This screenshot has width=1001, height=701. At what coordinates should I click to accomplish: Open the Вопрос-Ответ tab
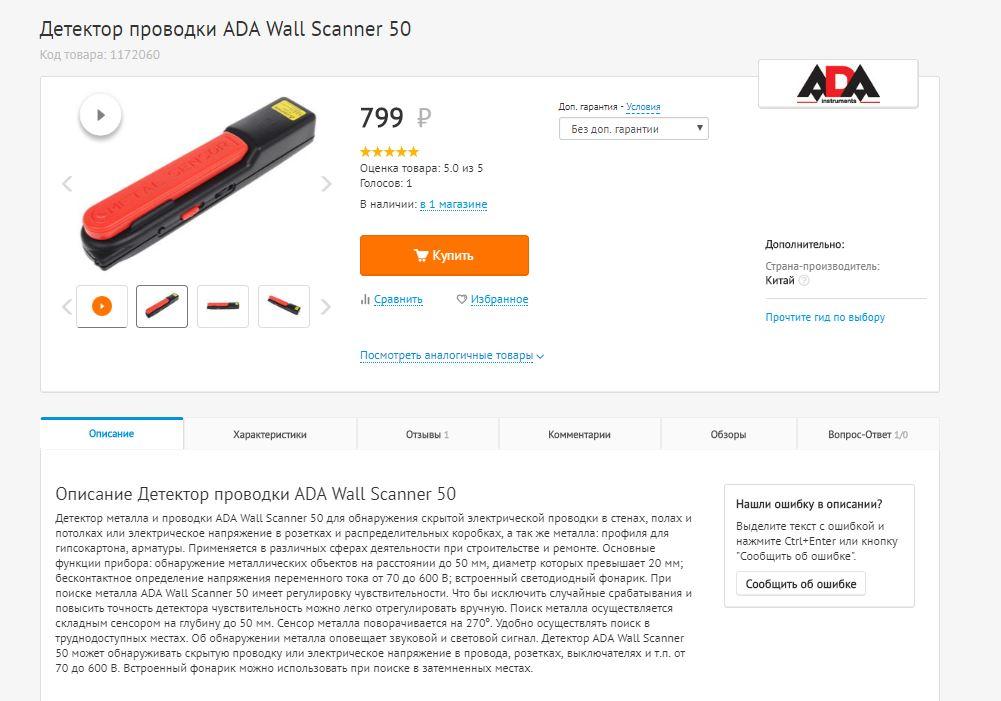click(868, 434)
